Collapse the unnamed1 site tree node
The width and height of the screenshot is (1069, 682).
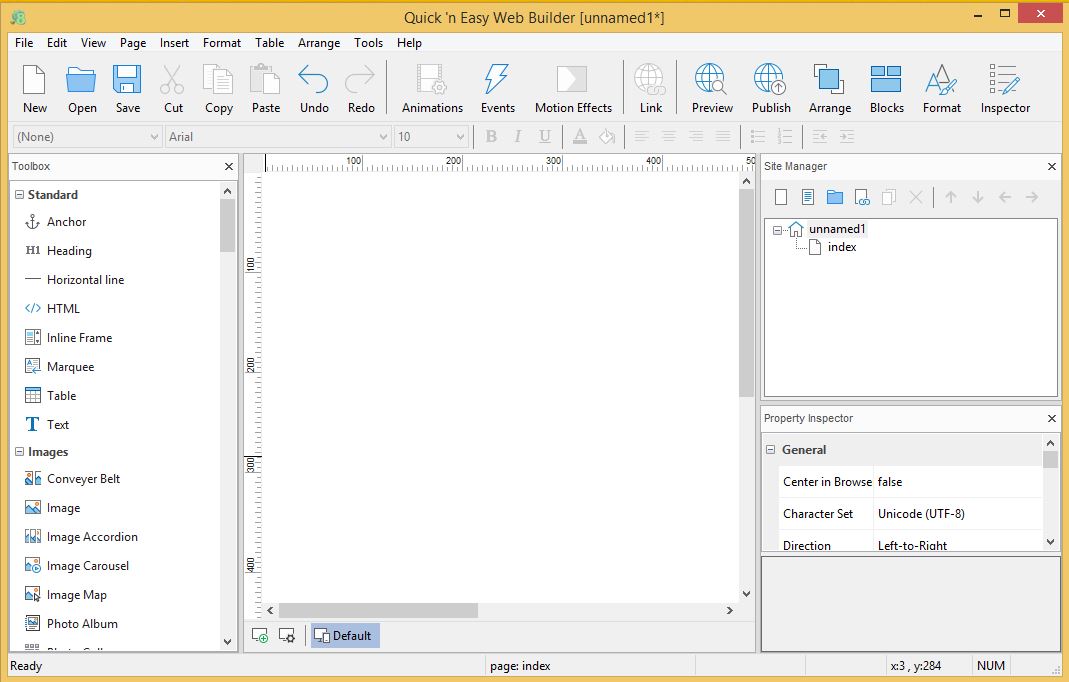(x=777, y=230)
